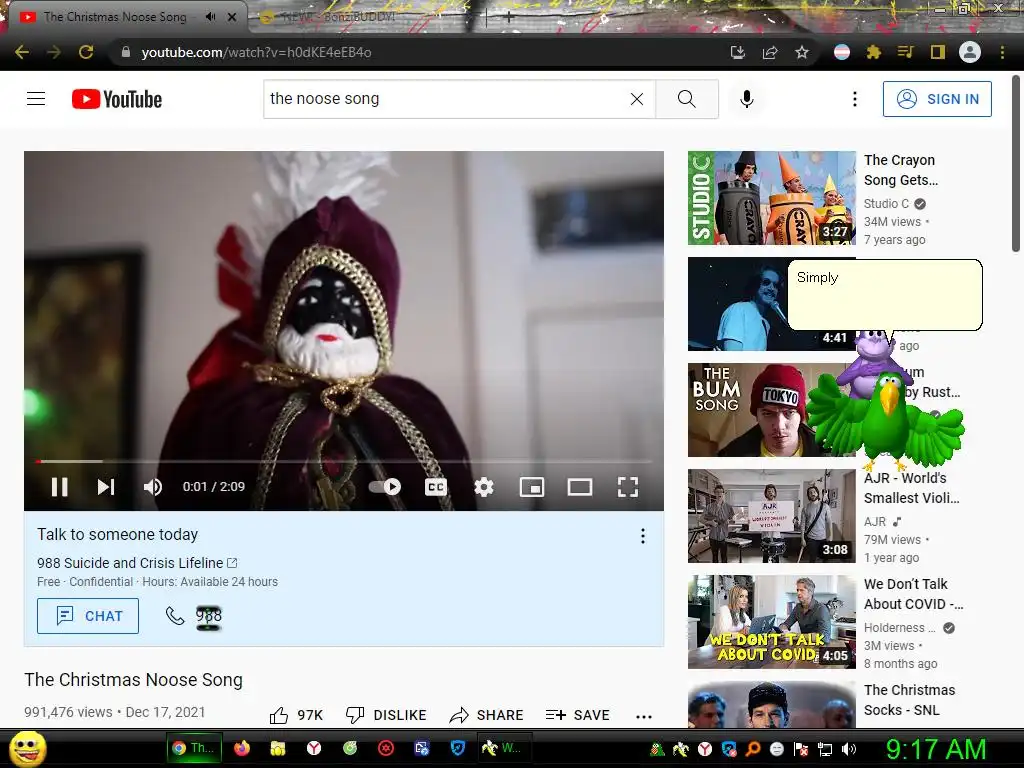This screenshot has height=768, width=1024.
Task: Click the DISLIKE button
Action: click(x=386, y=715)
